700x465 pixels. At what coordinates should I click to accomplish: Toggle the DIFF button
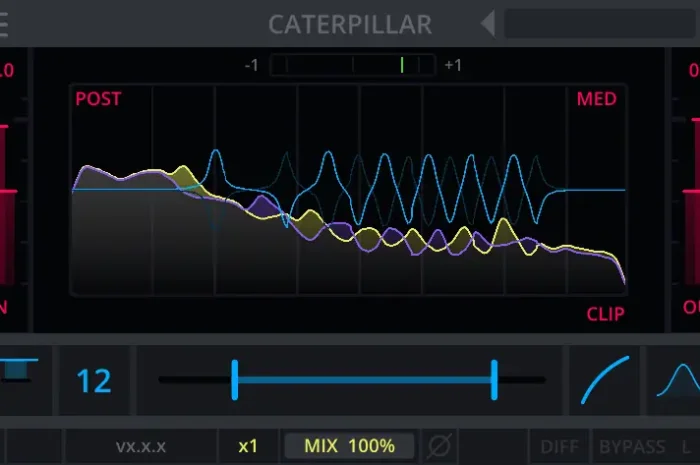click(559, 446)
